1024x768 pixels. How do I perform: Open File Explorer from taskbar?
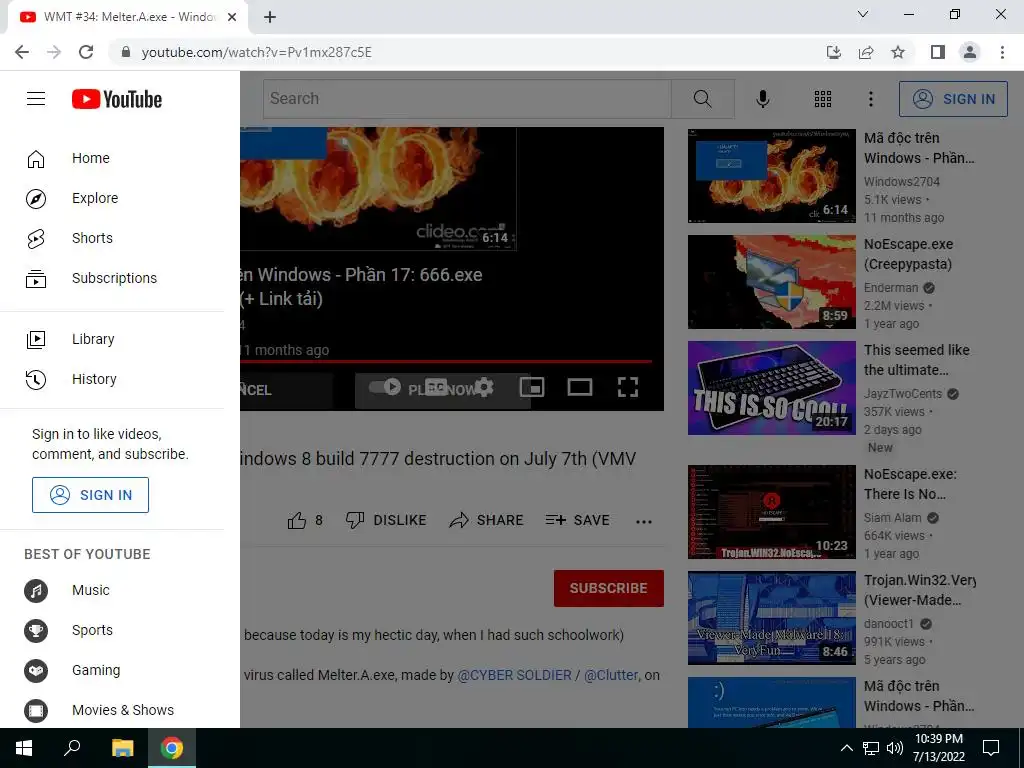coord(122,748)
